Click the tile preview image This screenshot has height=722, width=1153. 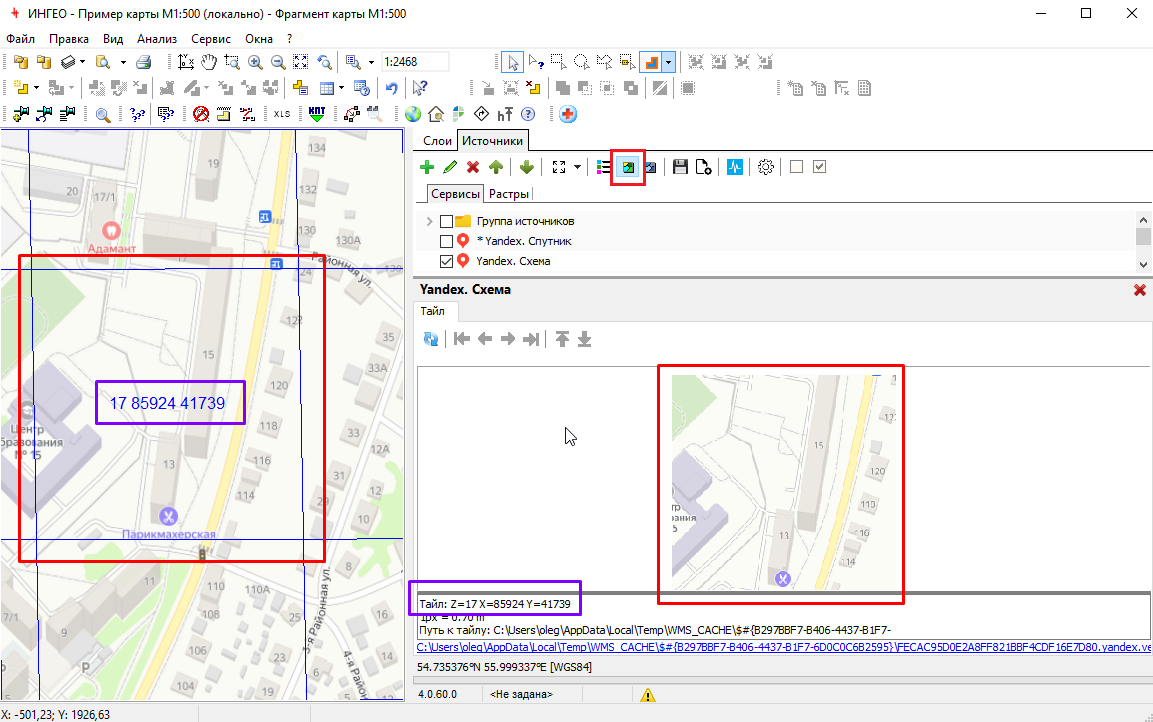pos(785,482)
